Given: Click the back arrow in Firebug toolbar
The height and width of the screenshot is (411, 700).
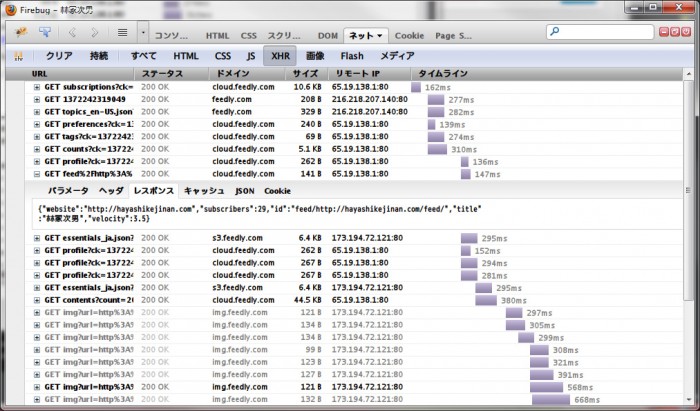Looking at the screenshot, I should (73, 33).
